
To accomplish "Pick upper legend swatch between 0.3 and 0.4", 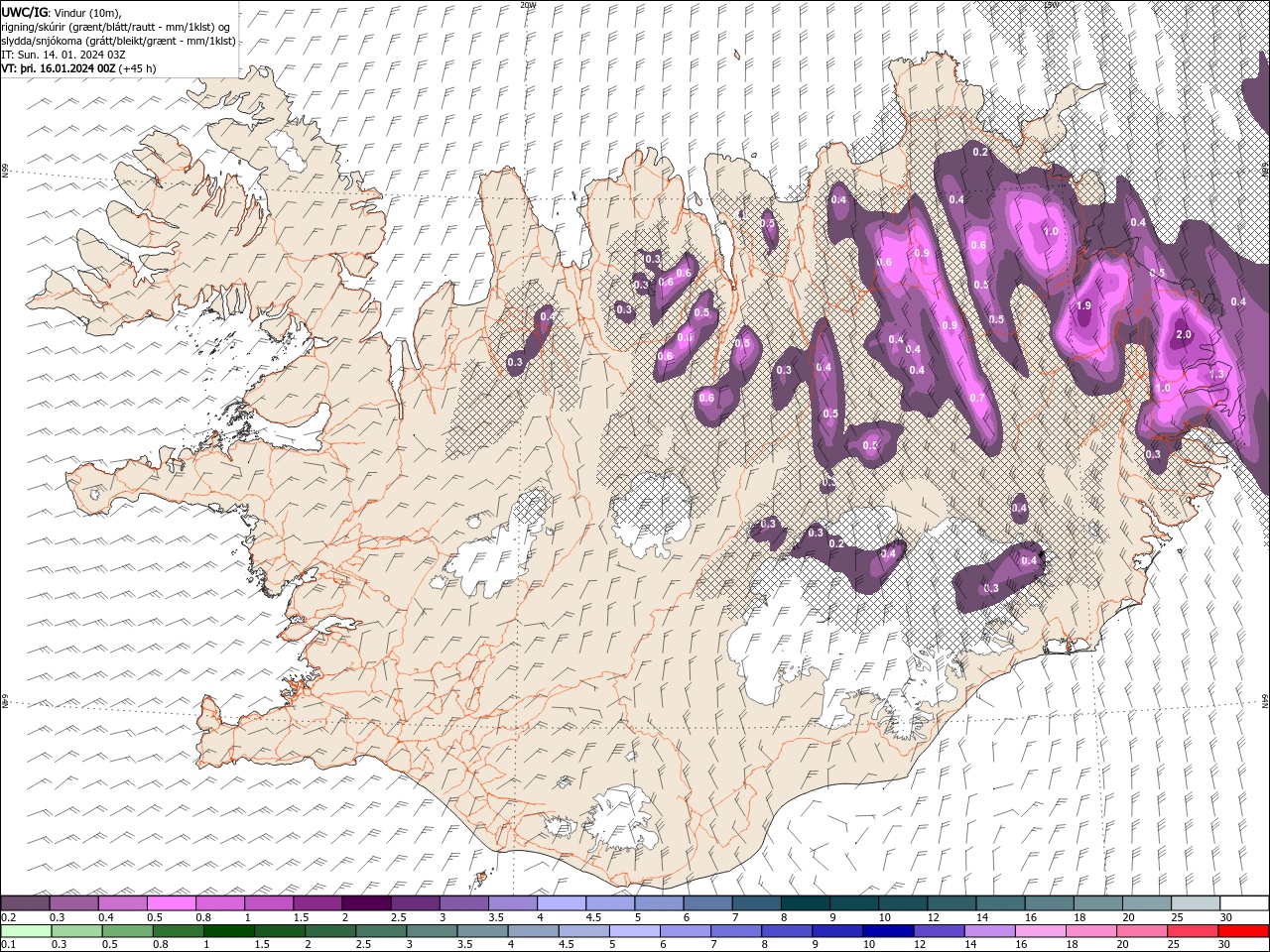I will pyautogui.click(x=73, y=903).
